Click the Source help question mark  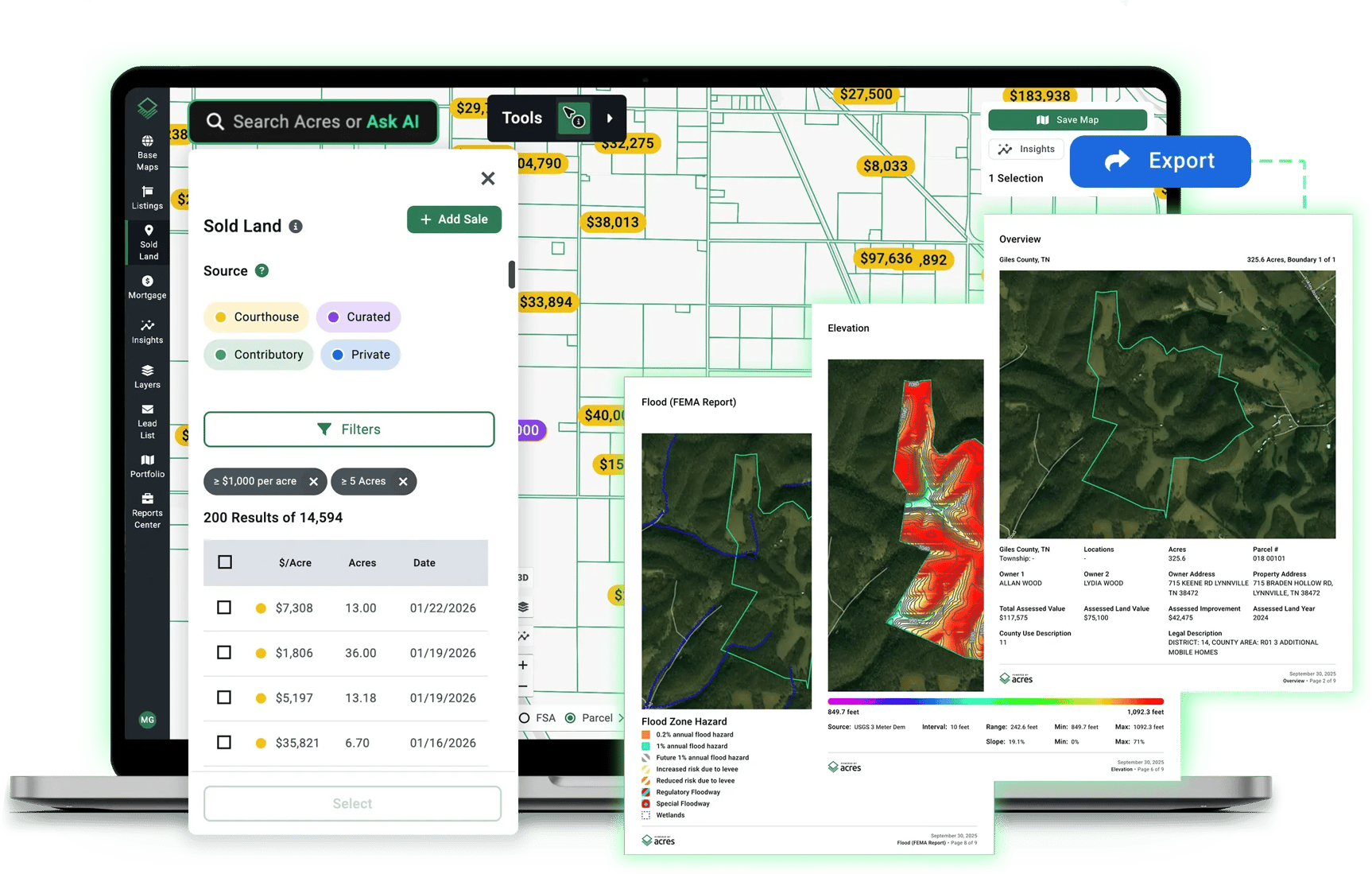262,271
